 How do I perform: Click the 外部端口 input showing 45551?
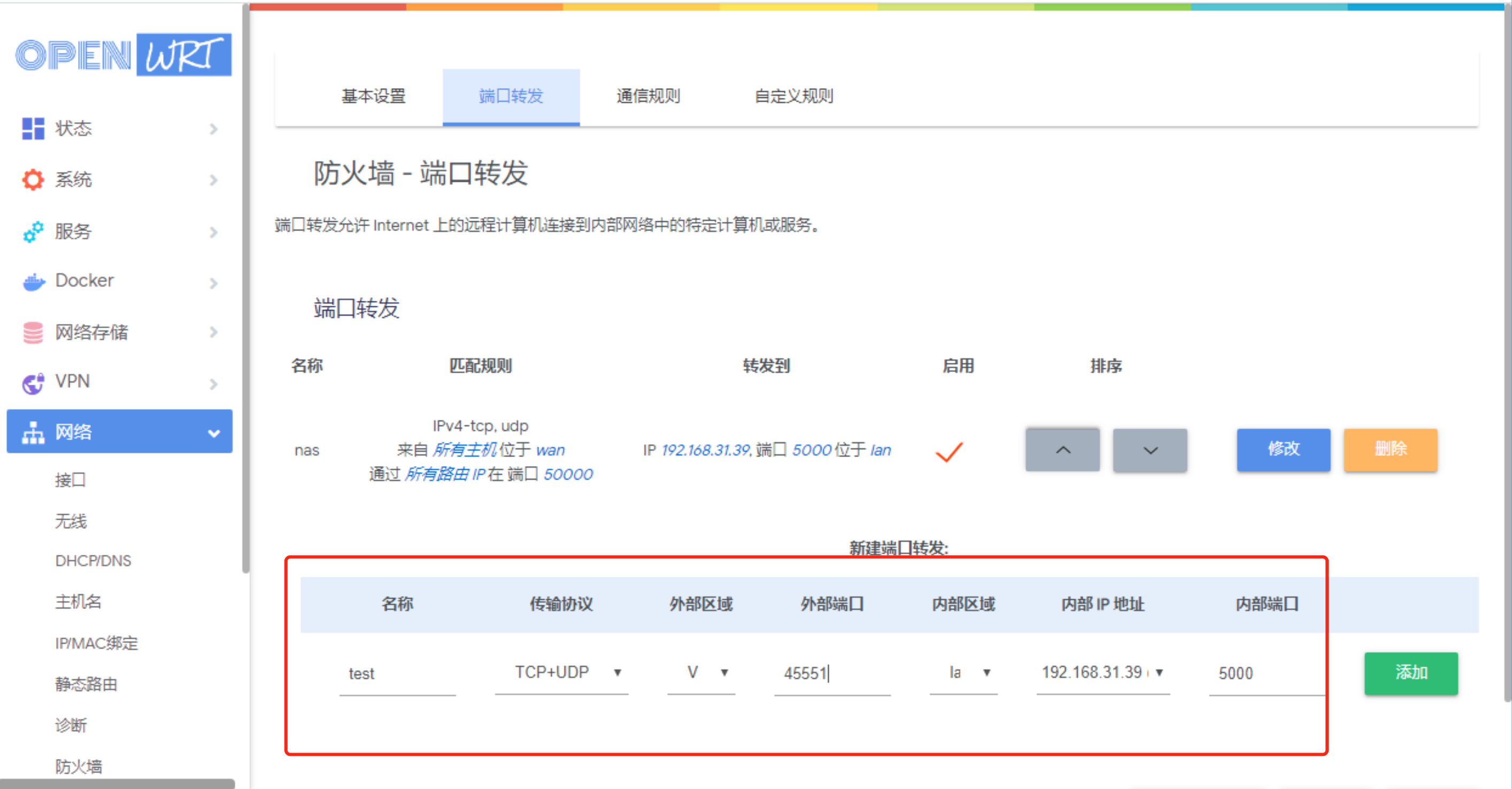point(830,674)
